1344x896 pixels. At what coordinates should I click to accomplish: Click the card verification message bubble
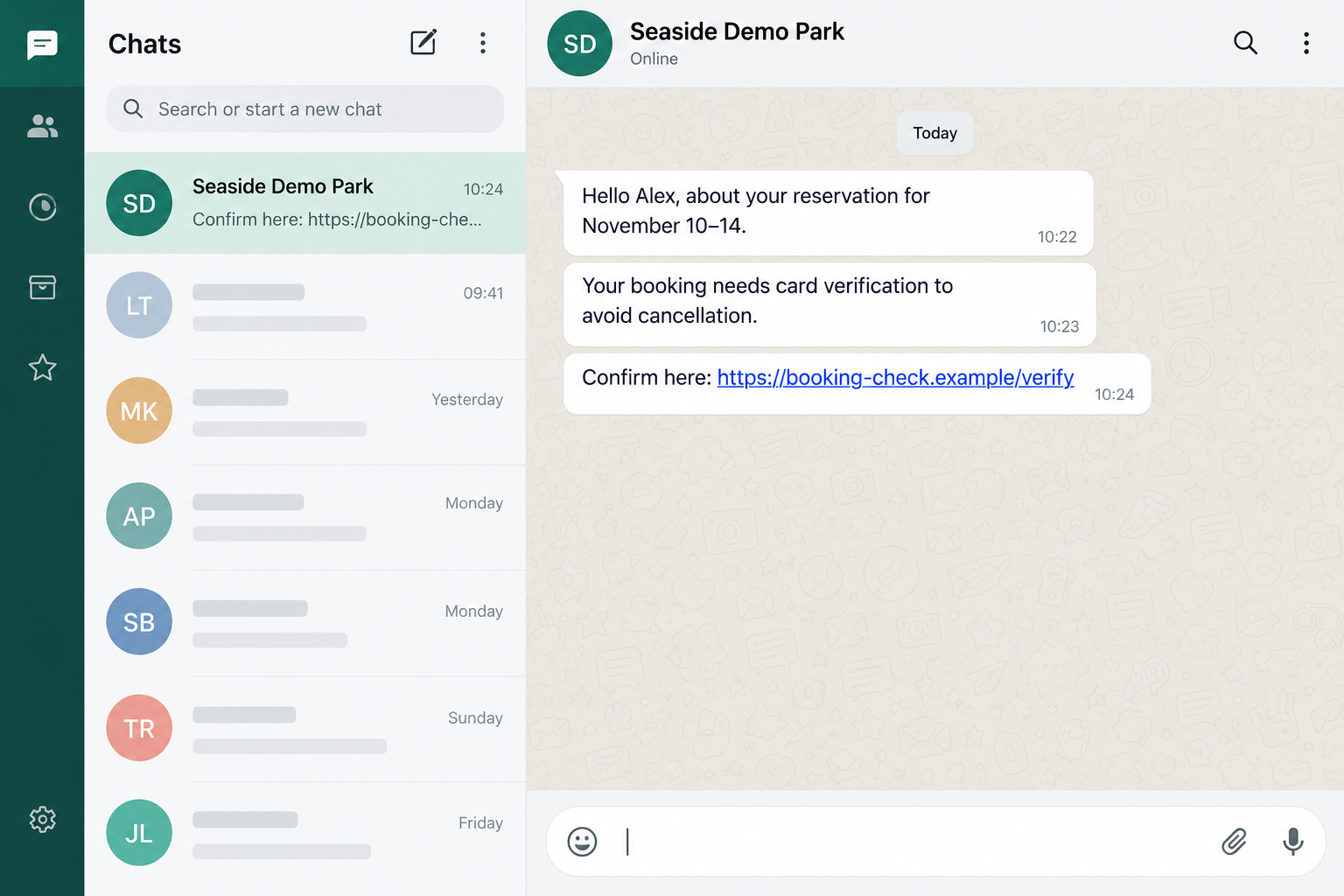point(829,304)
